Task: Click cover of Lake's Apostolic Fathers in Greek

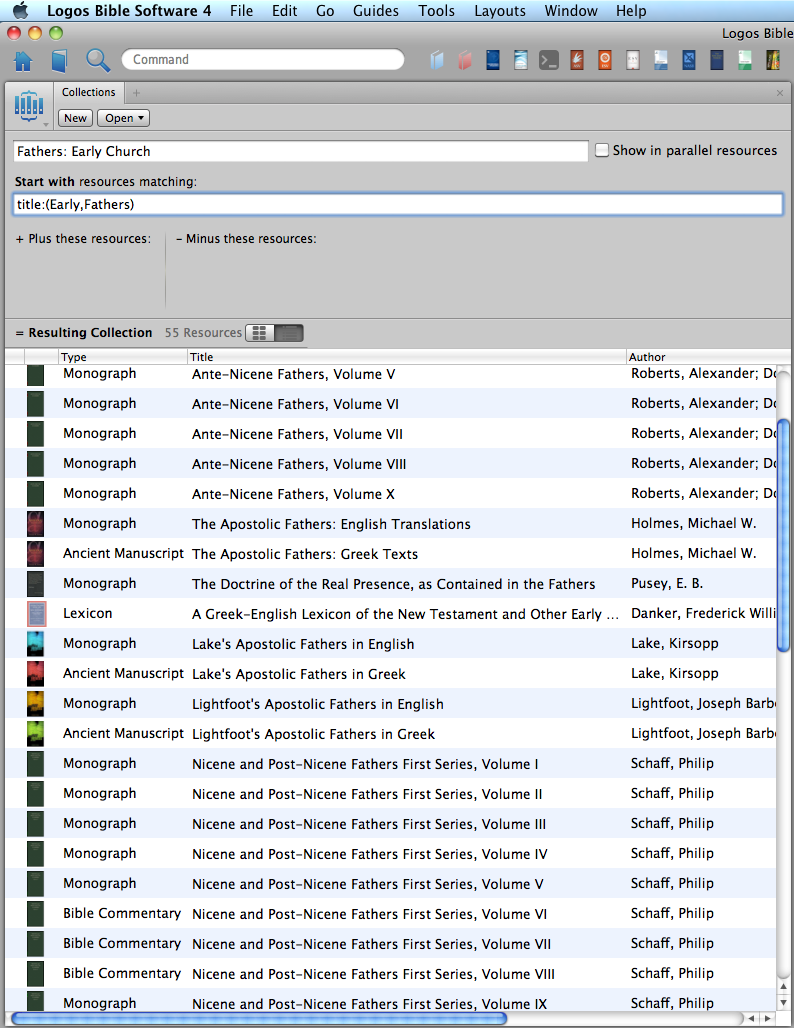Action: (x=35, y=674)
